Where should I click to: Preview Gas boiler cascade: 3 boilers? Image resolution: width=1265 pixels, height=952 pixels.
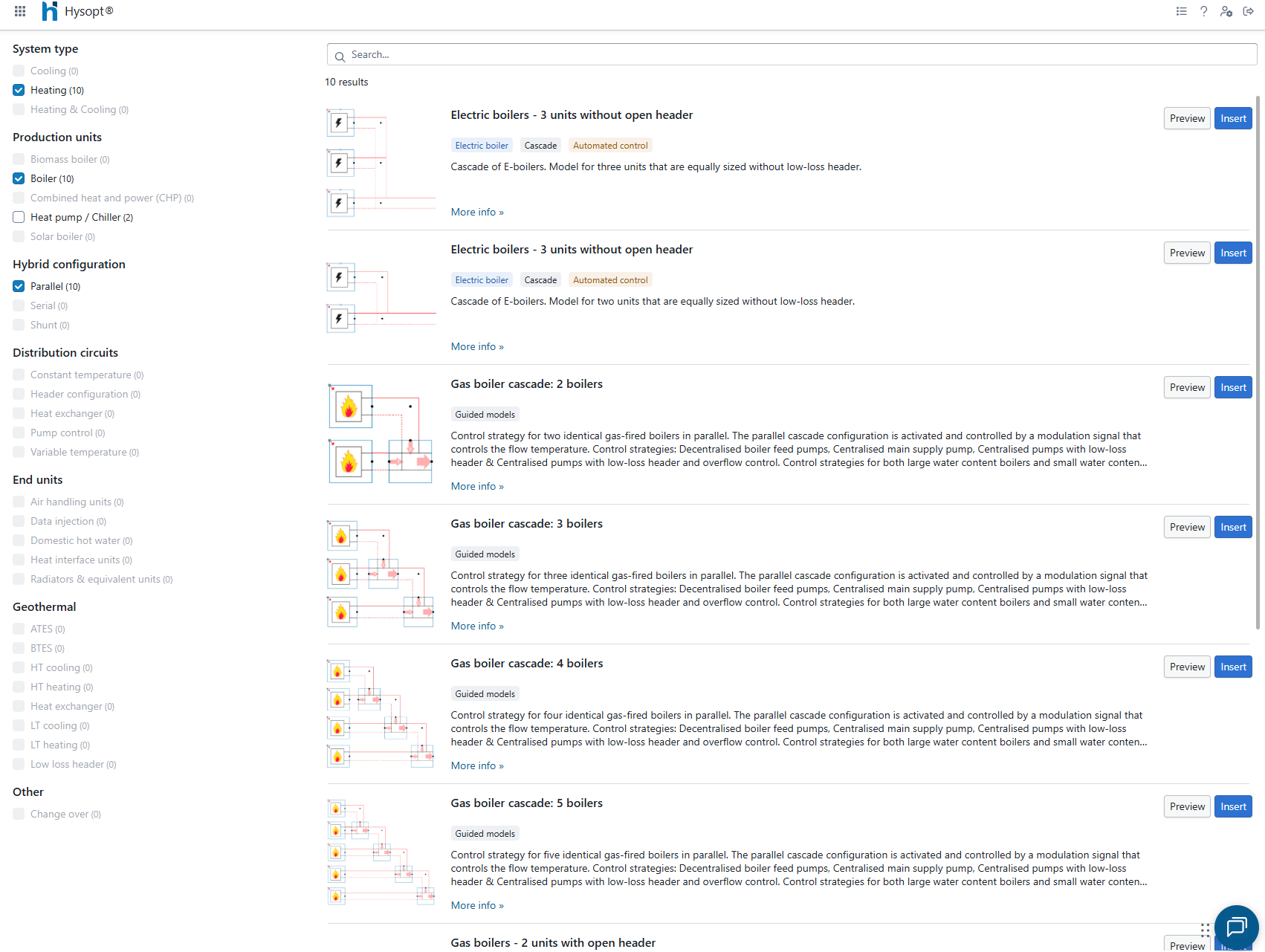tap(1187, 527)
